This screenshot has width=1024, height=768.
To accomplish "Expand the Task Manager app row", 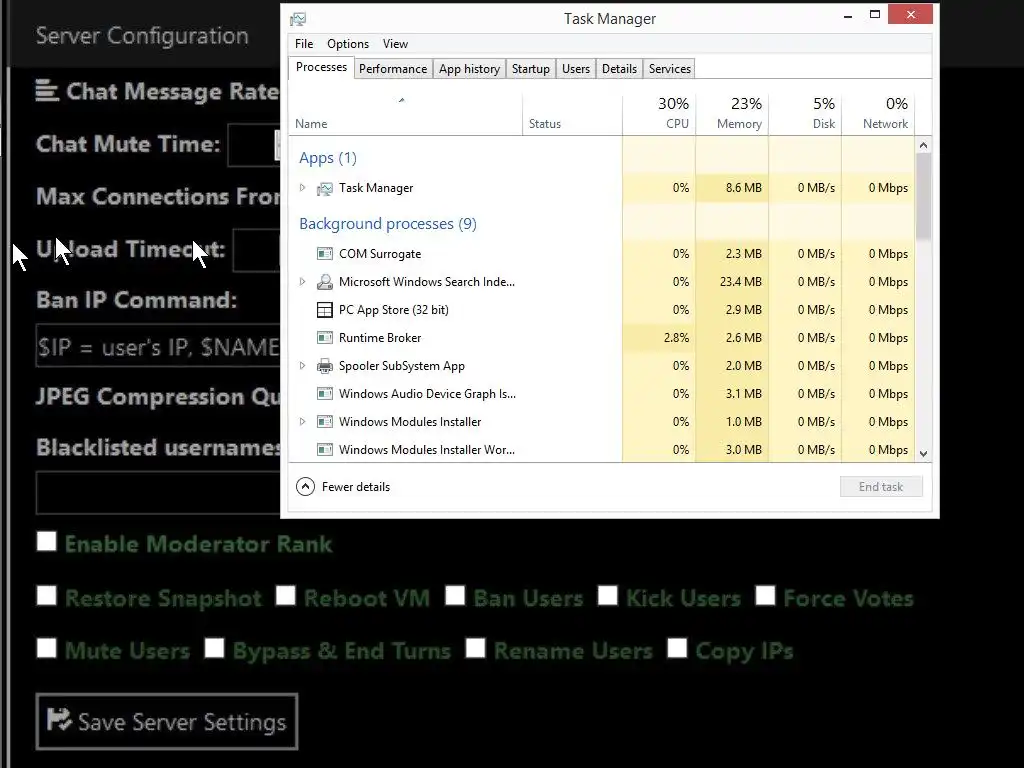I will pos(302,187).
